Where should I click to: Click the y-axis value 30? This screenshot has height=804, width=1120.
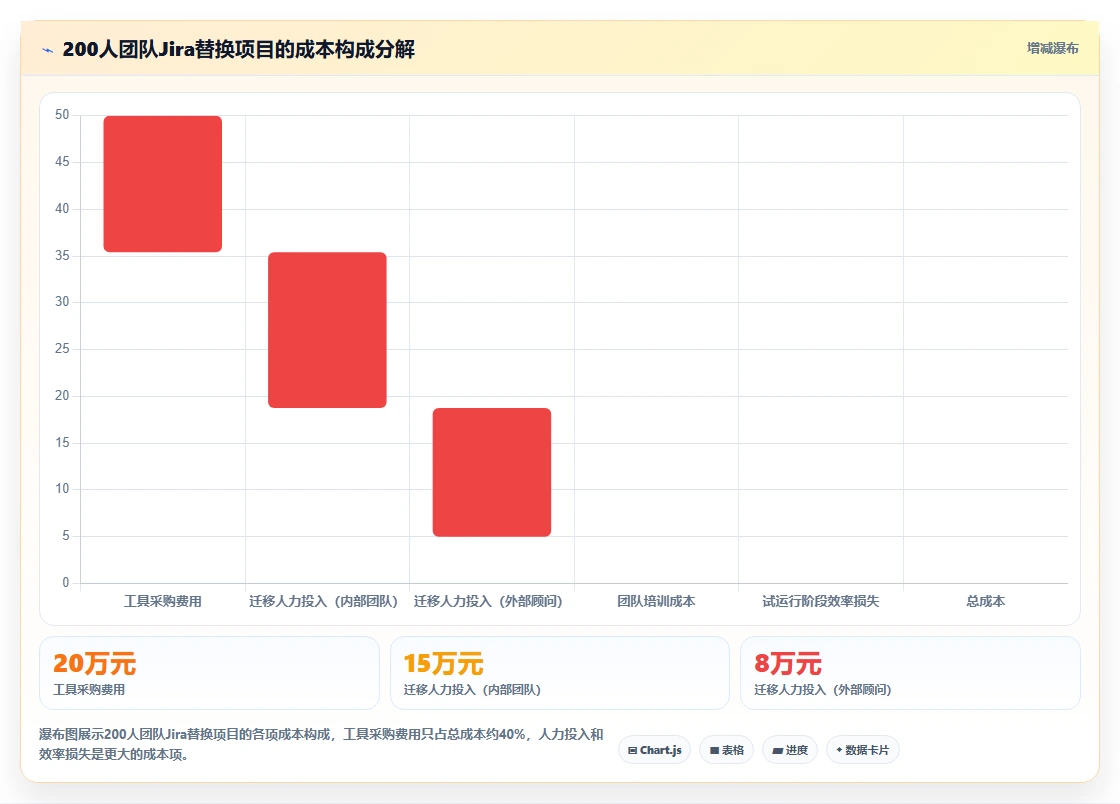[62, 302]
